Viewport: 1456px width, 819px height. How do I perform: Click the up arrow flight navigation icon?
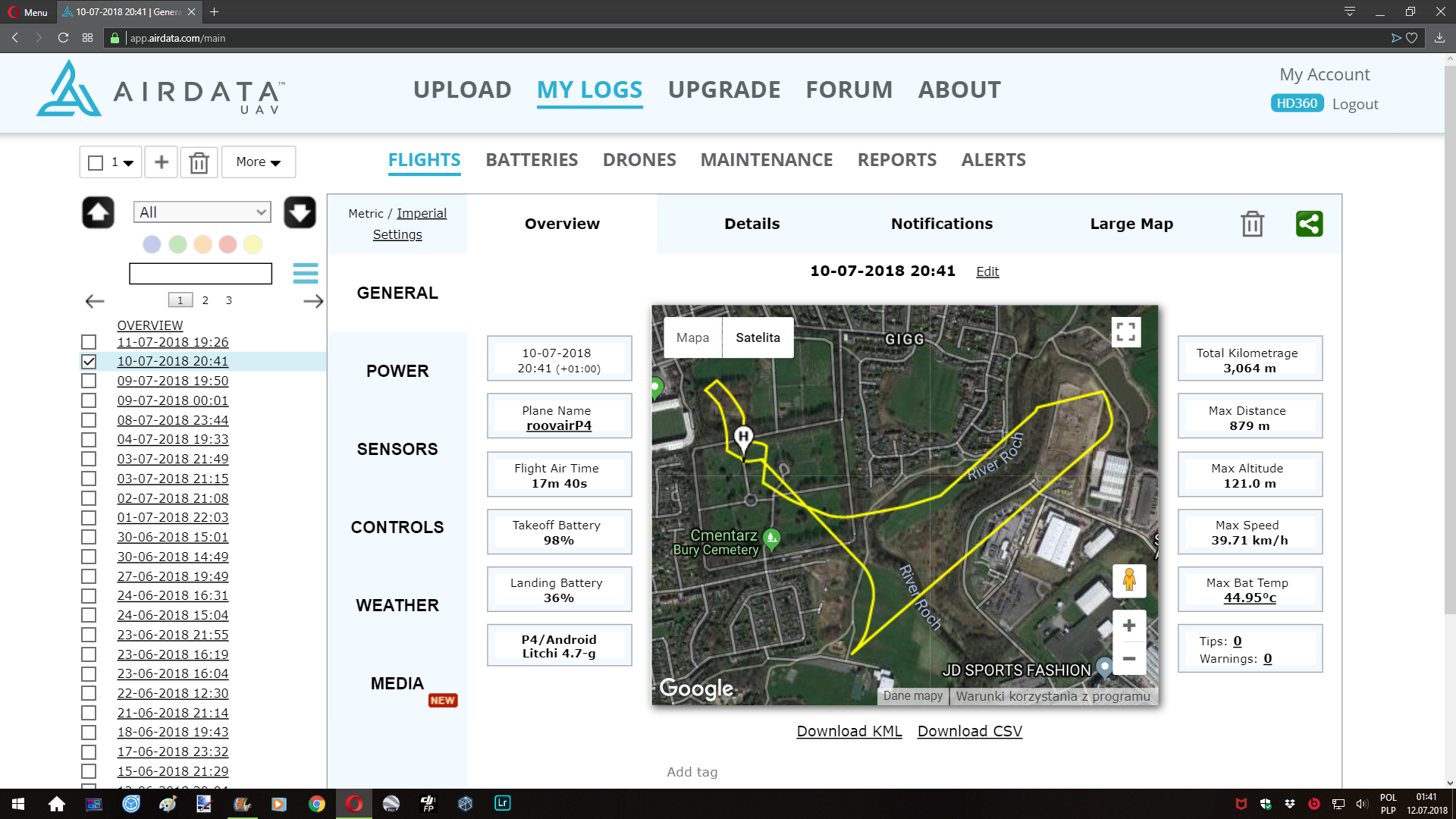click(99, 212)
